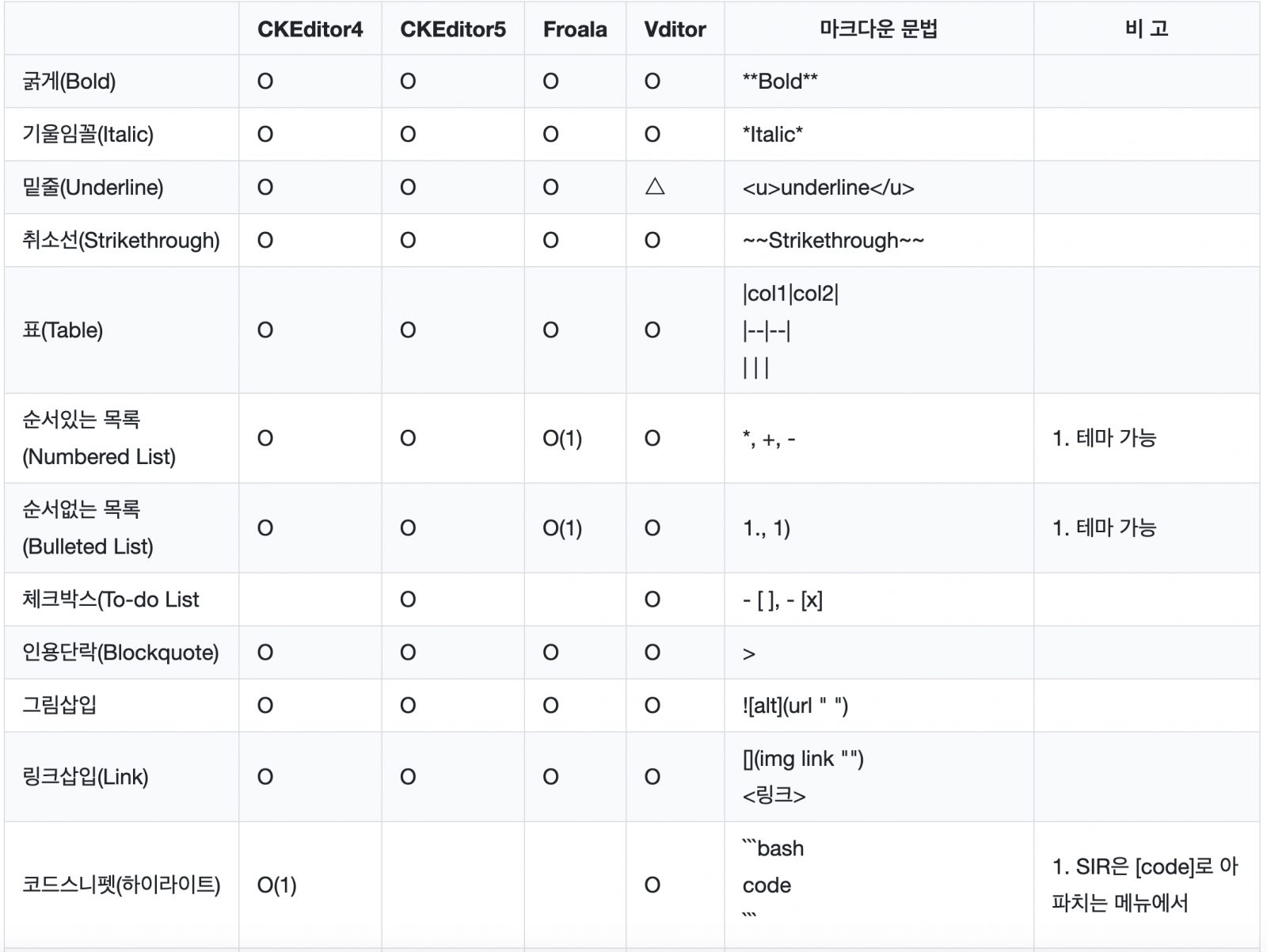The image size is (1267, 952).
Task: Click the <u>underline</u> syntax cell
Action: click(828, 188)
